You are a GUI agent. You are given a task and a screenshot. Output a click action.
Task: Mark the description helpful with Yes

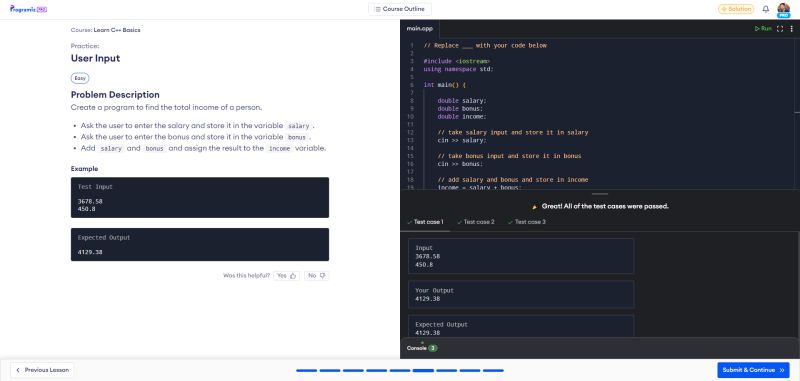click(286, 275)
